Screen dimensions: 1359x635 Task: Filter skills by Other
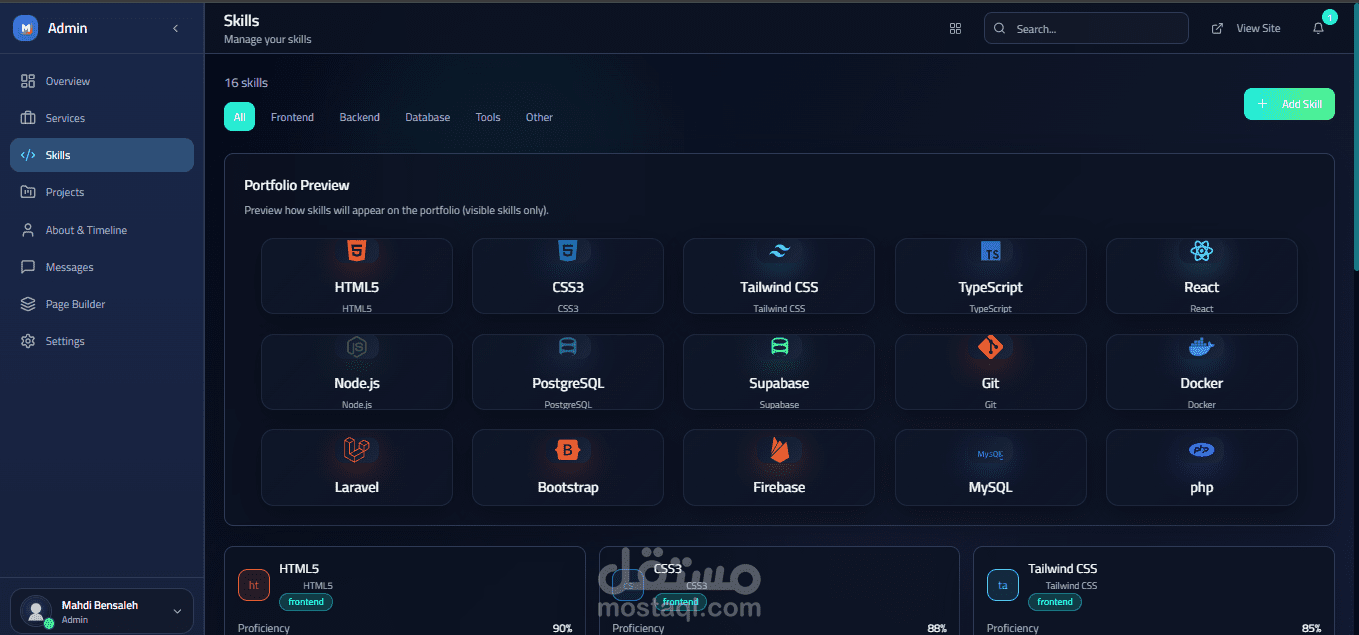pos(539,117)
